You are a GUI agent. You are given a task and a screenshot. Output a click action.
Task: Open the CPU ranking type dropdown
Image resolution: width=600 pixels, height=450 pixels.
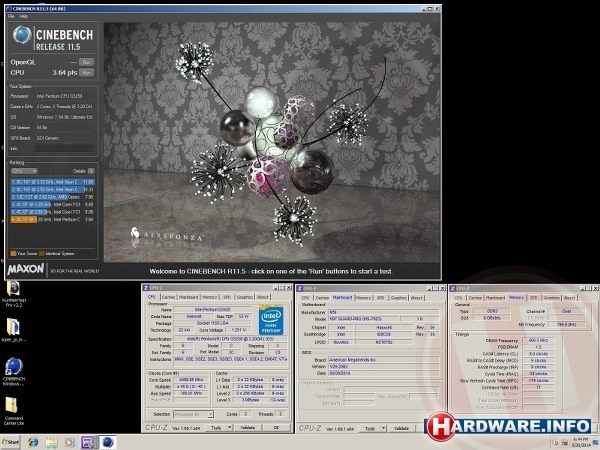[24, 171]
